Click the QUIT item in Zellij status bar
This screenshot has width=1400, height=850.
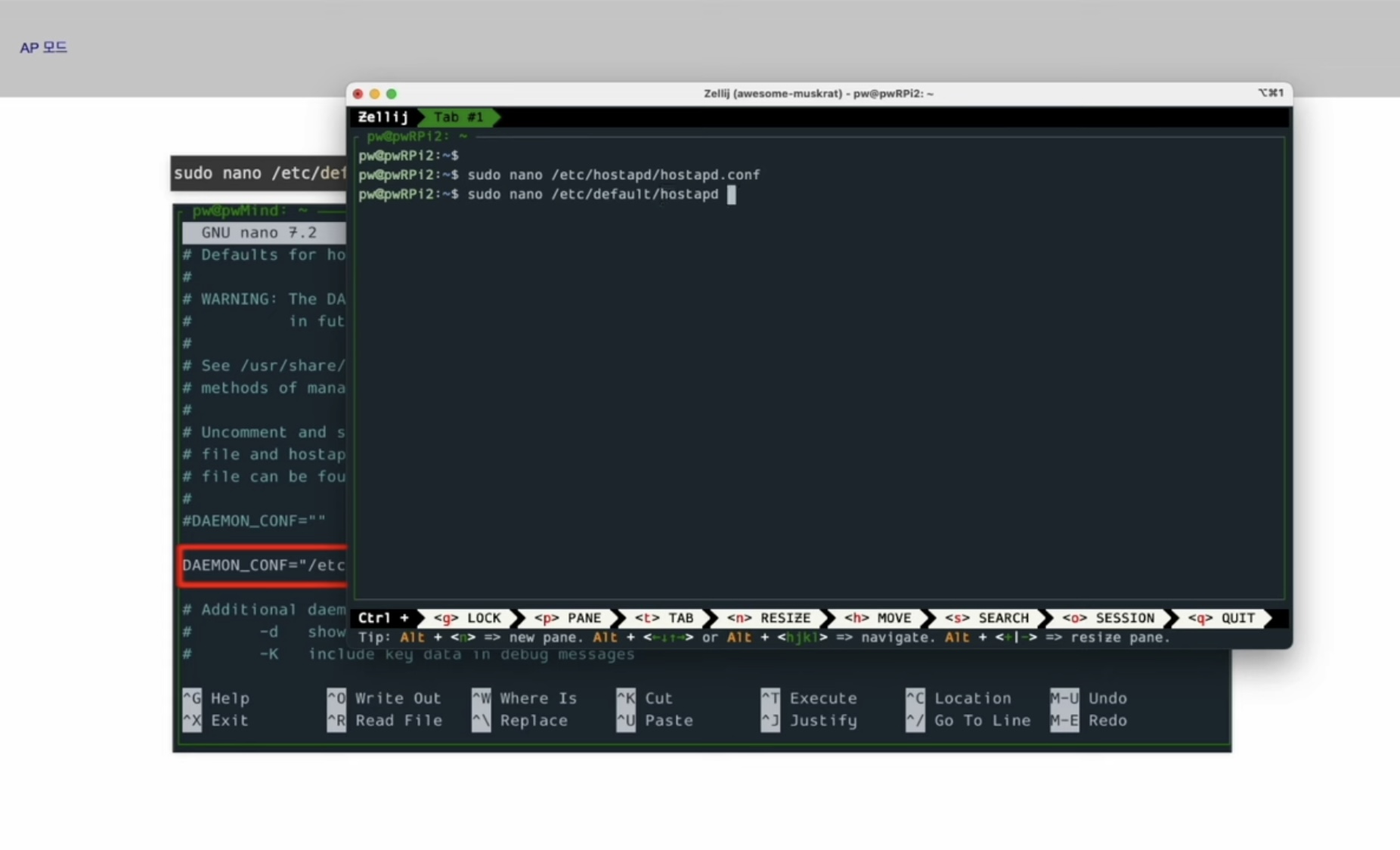pos(1222,618)
